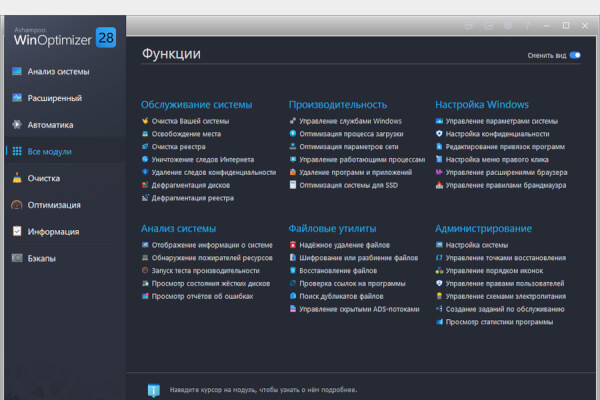
Task: Click the Файловые утилиты category heading
Action: coord(332,229)
